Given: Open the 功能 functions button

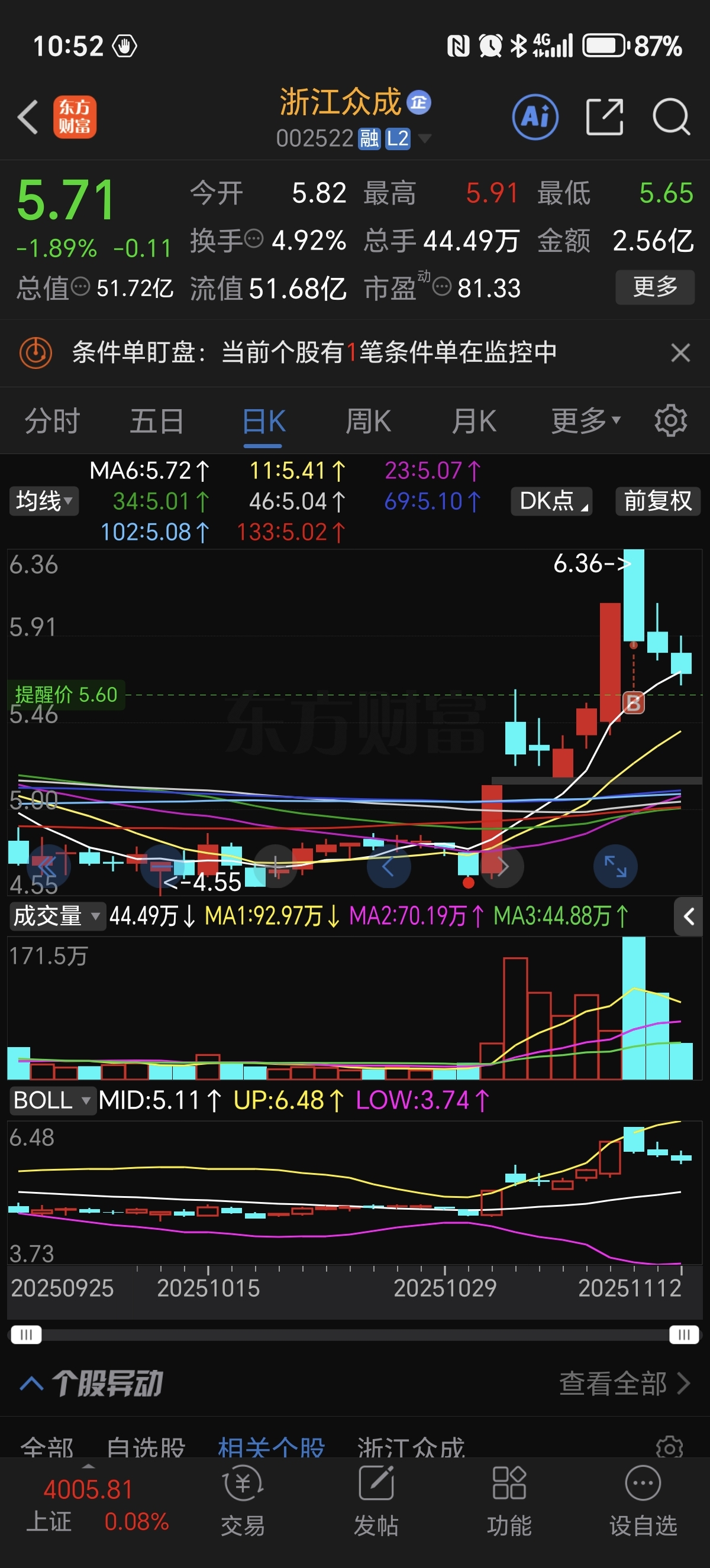Looking at the screenshot, I should click(x=509, y=1501).
